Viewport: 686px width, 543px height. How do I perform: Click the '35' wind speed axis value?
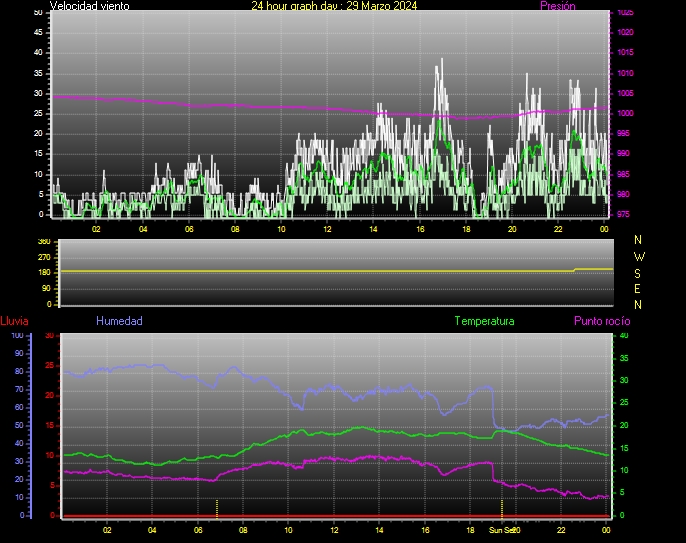pyautogui.click(x=38, y=73)
